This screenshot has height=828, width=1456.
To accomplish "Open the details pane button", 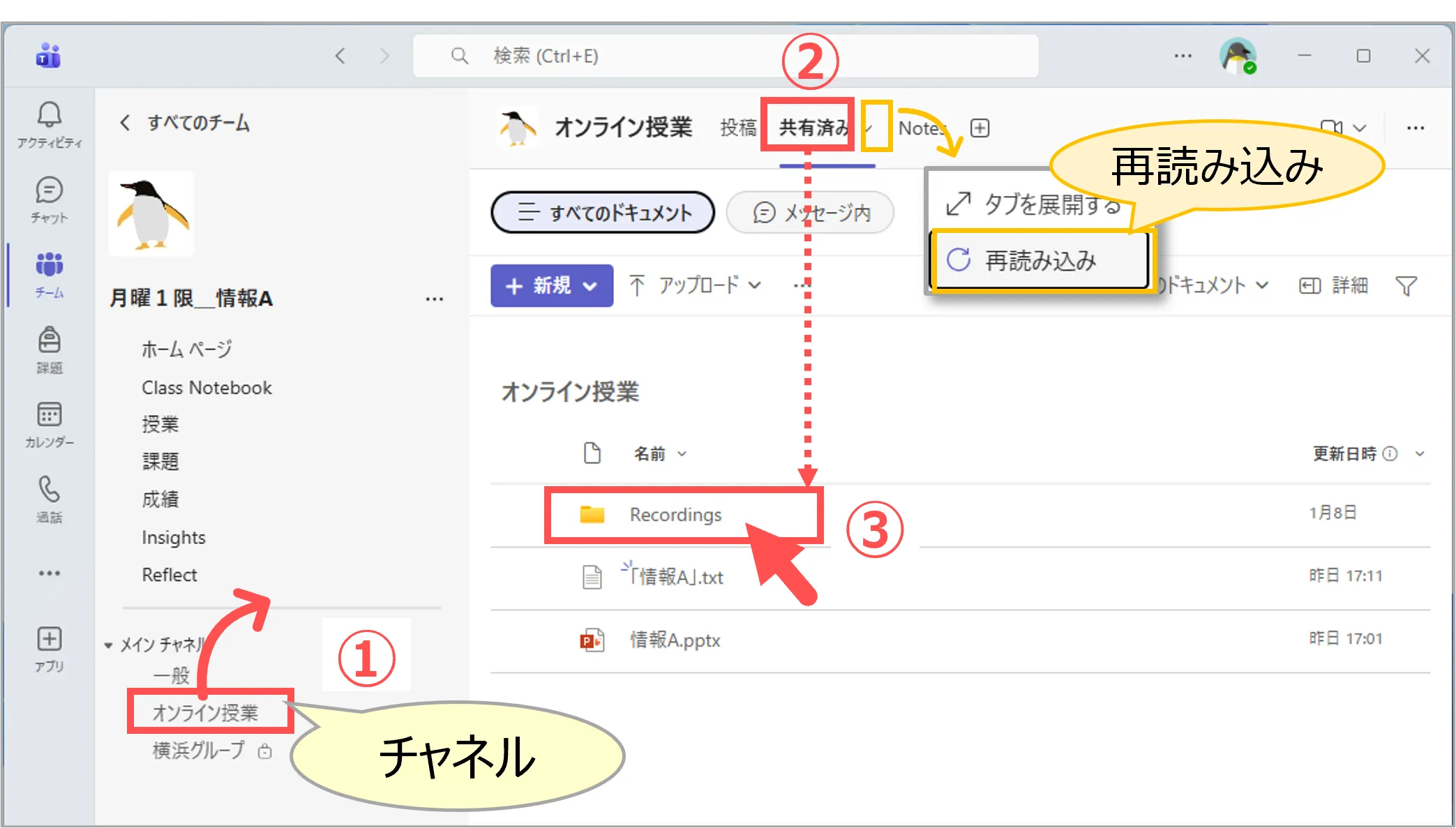I will pos(1333,286).
